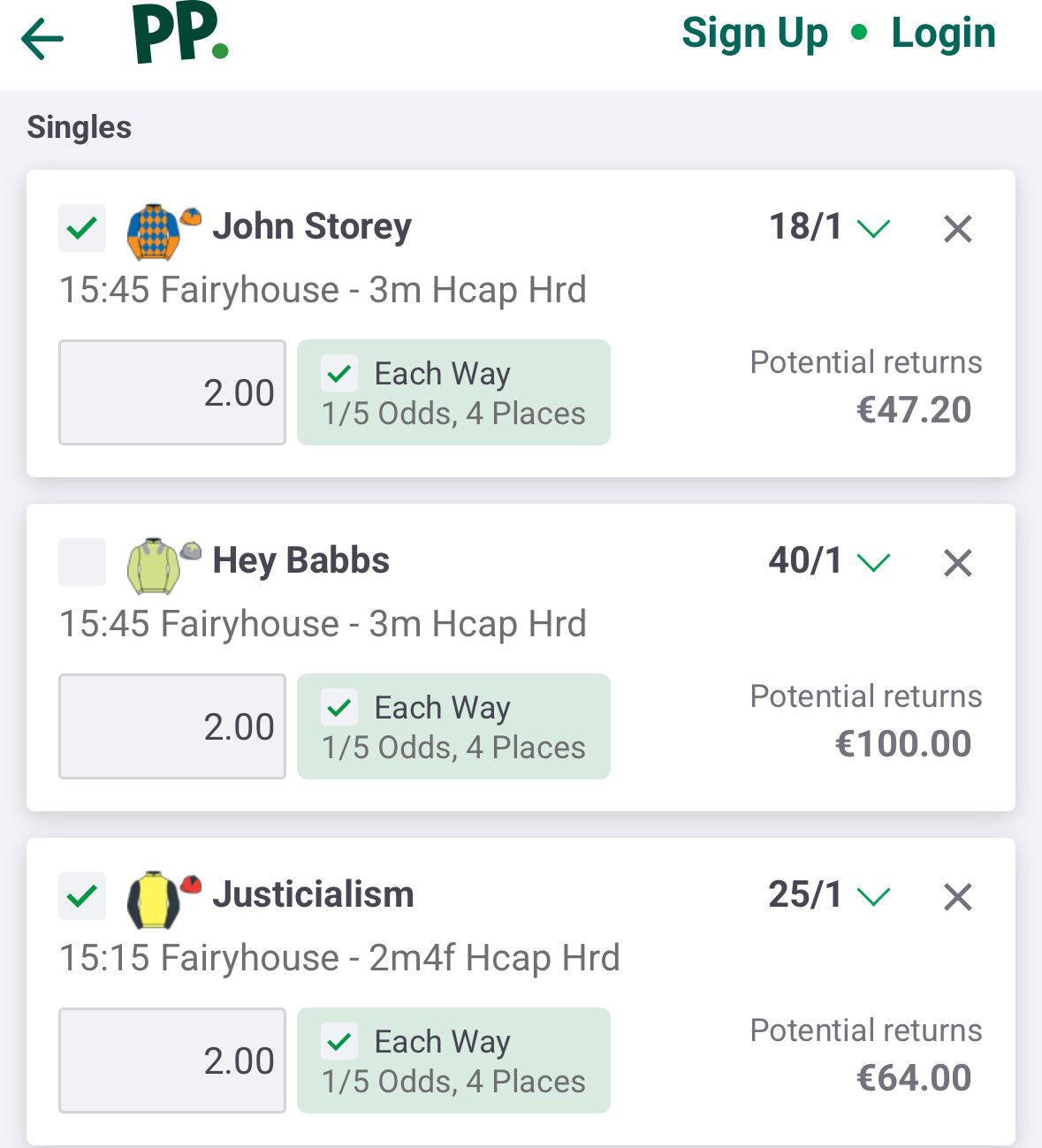Uncheck the John Storey selection checkbox
This screenshot has width=1042, height=1148.
82,228
